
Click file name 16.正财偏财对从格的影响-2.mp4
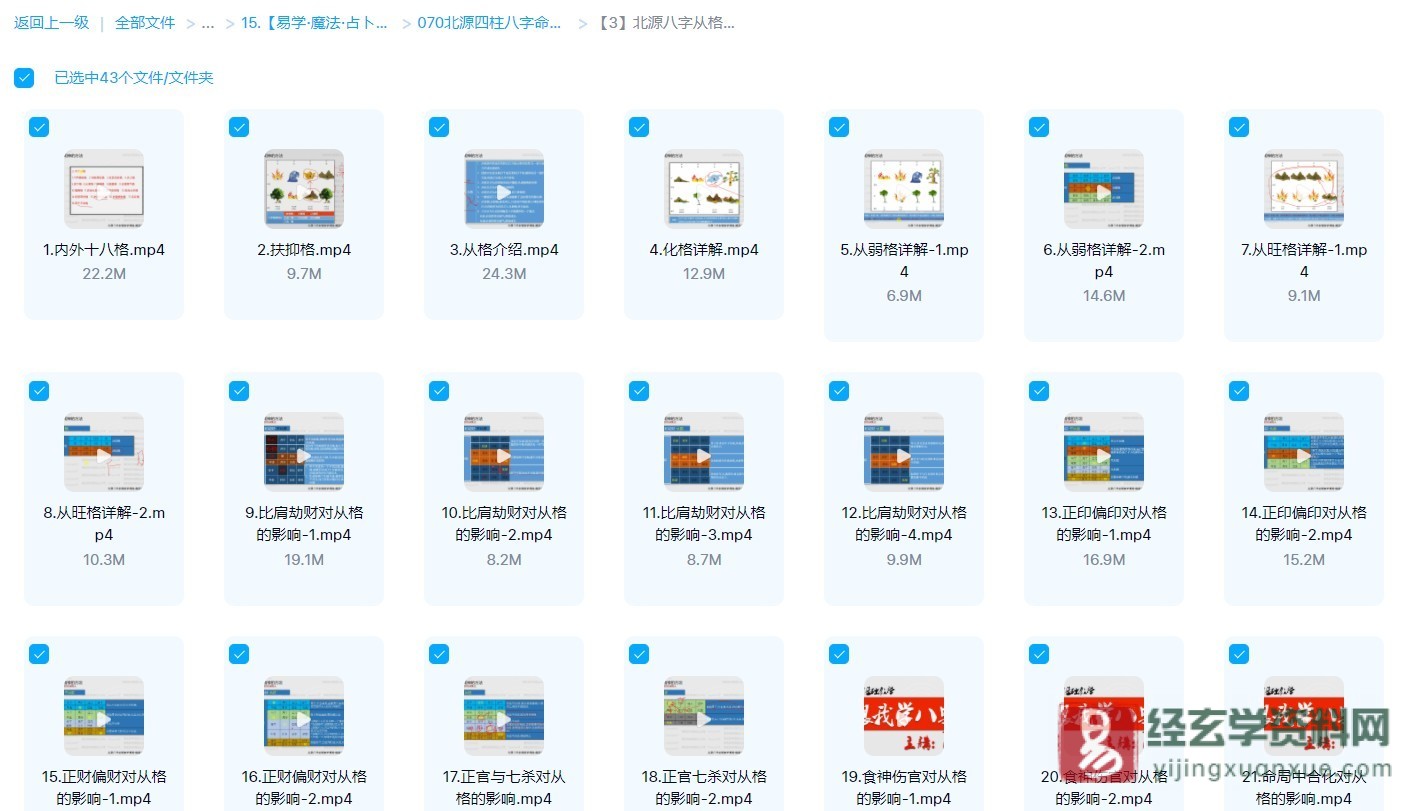click(304, 787)
